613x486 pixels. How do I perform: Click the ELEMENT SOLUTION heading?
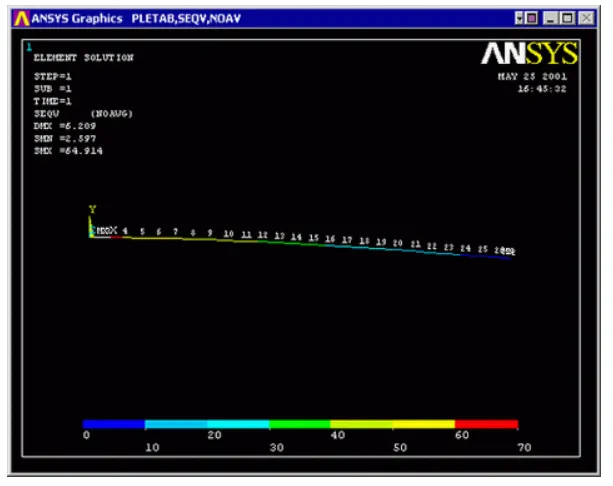click(x=83, y=58)
